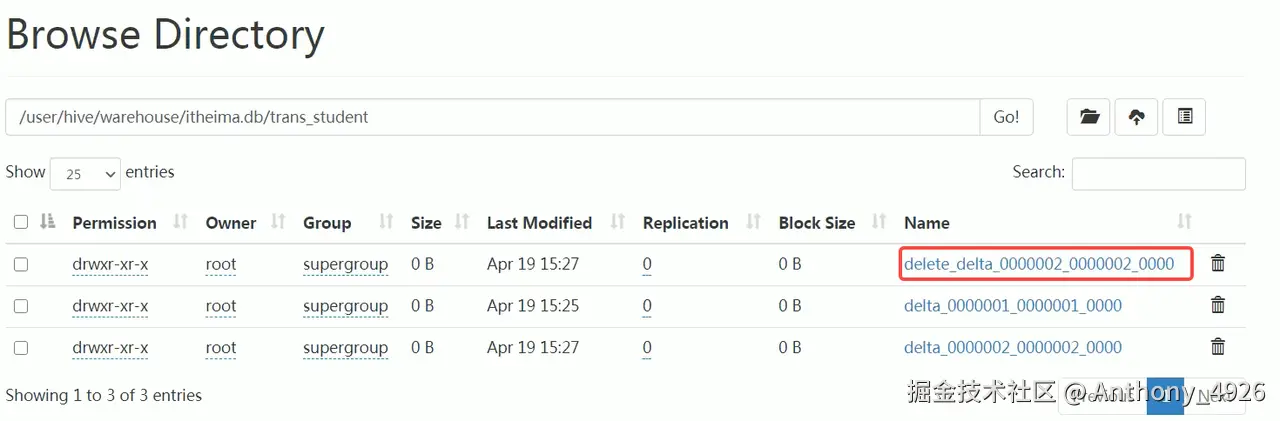This screenshot has width=1280, height=421.
Task: Sort by the Owner column header
Action: point(231,223)
